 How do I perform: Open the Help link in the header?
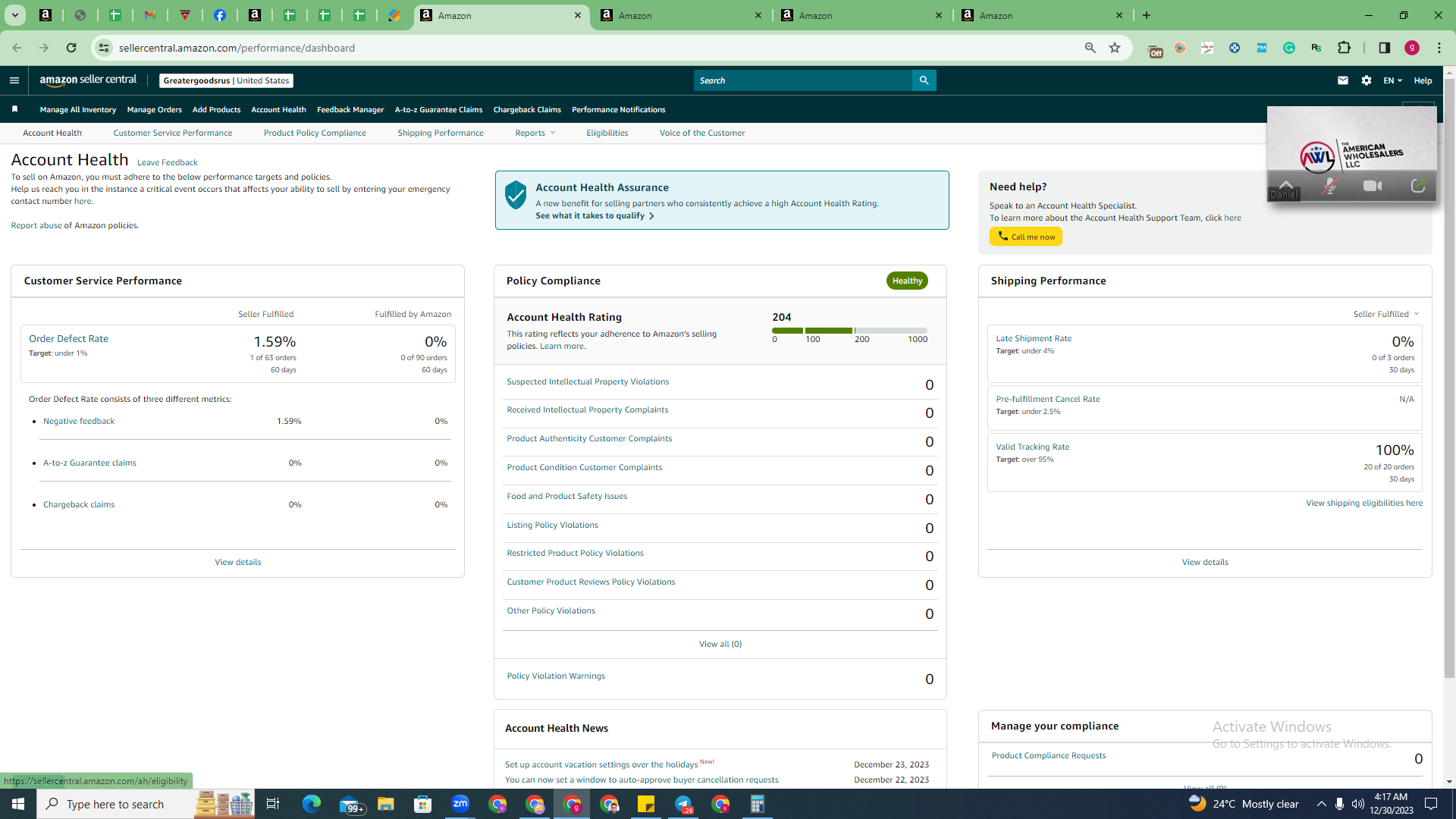pos(1423,80)
